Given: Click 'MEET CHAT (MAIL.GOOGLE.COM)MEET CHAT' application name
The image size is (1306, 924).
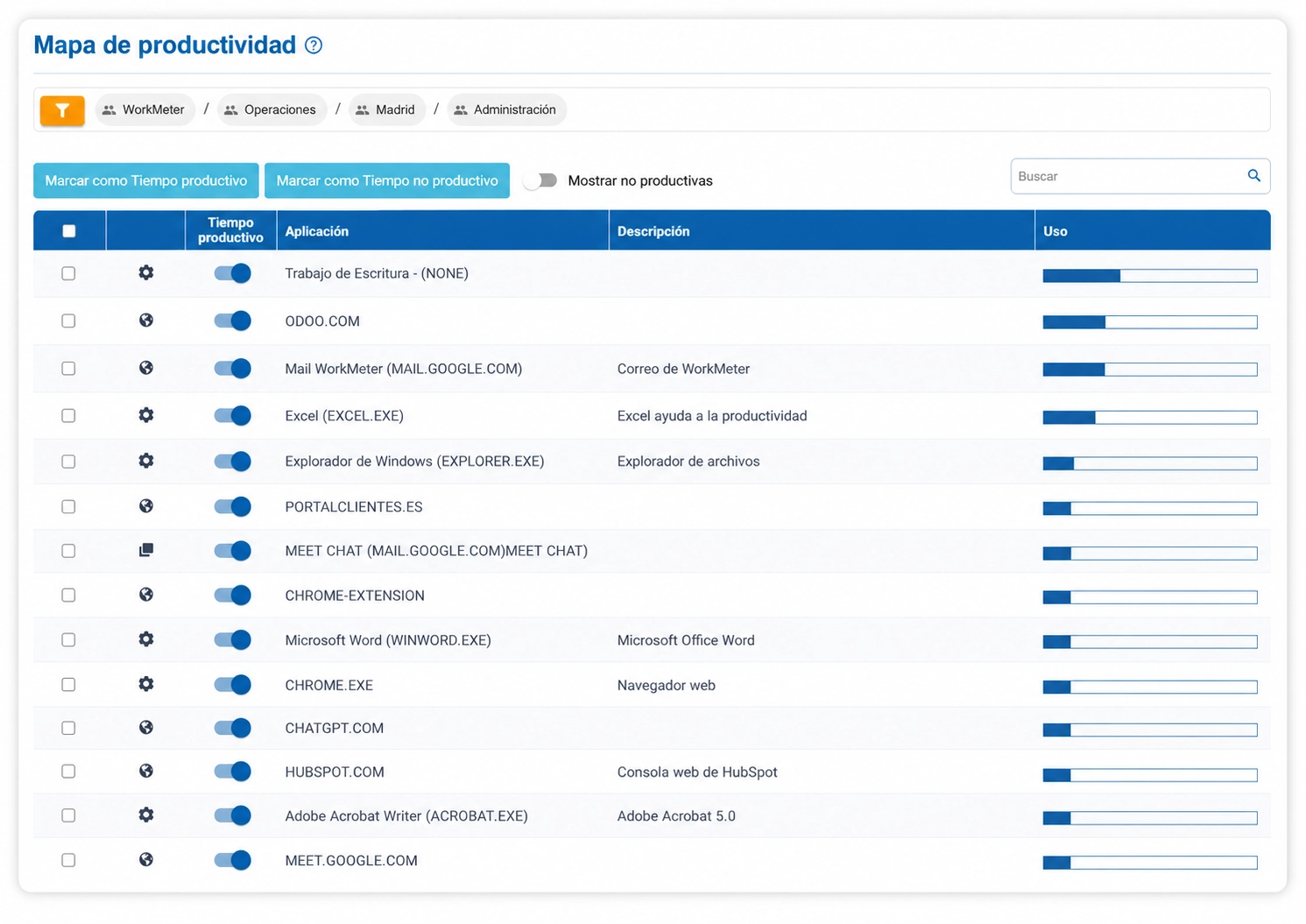Looking at the screenshot, I should click(x=436, y=551).
